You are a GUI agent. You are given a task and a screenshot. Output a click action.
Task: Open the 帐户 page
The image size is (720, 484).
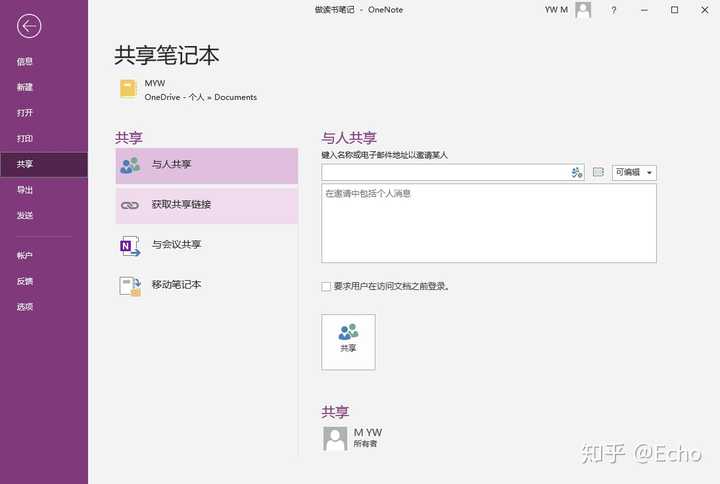click(x=25, y=256)
